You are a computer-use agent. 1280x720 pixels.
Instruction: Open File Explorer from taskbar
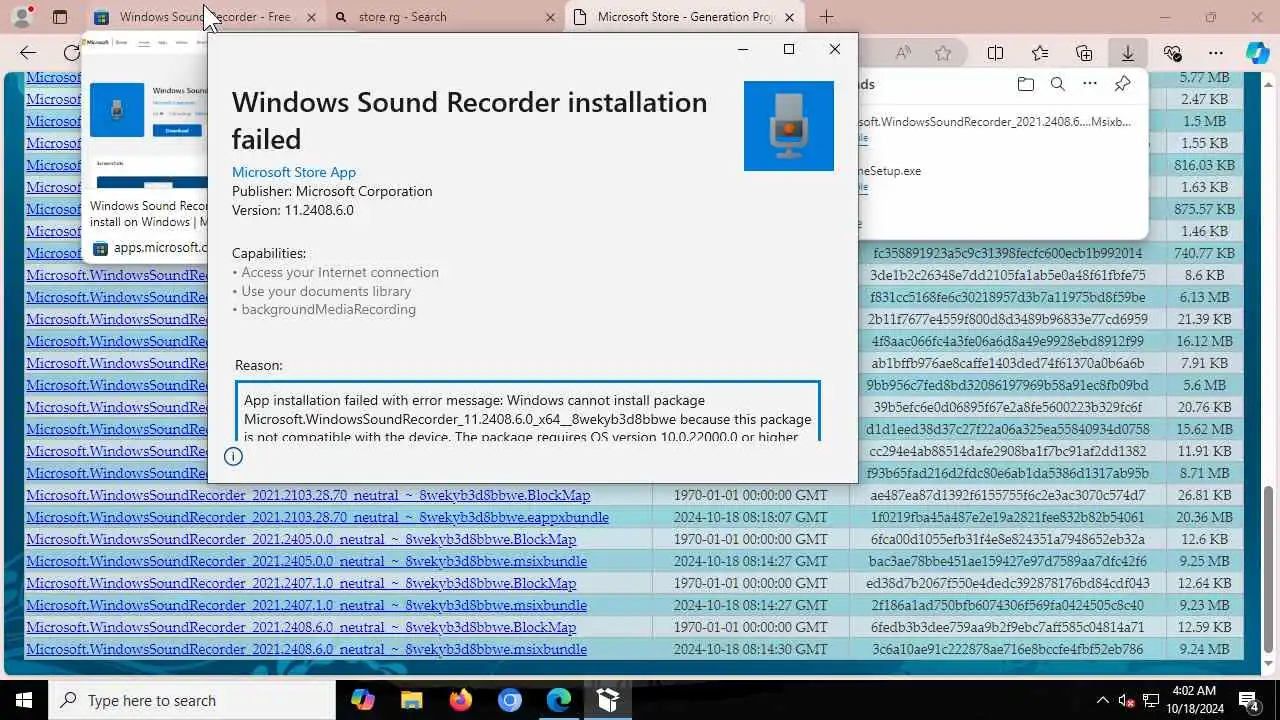412,700
